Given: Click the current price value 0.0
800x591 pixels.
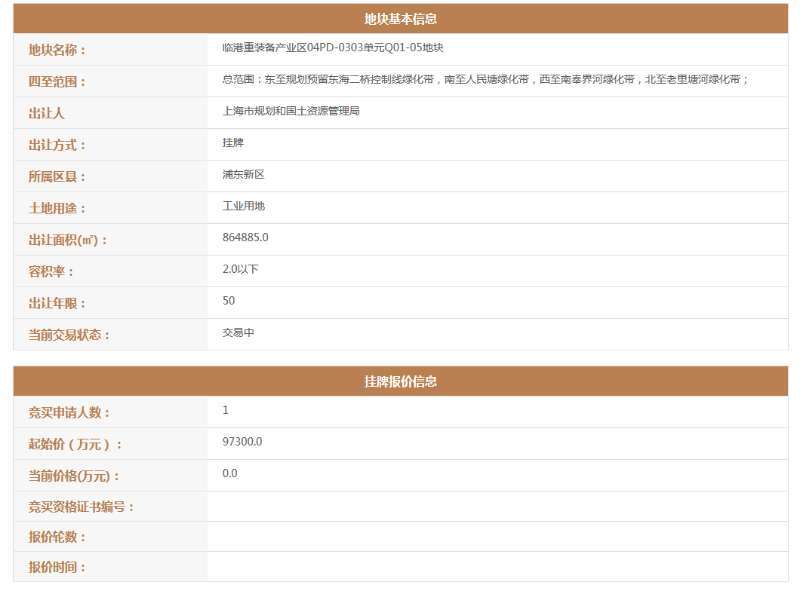Looking at the screenshot, I should [x=230, y=473].
